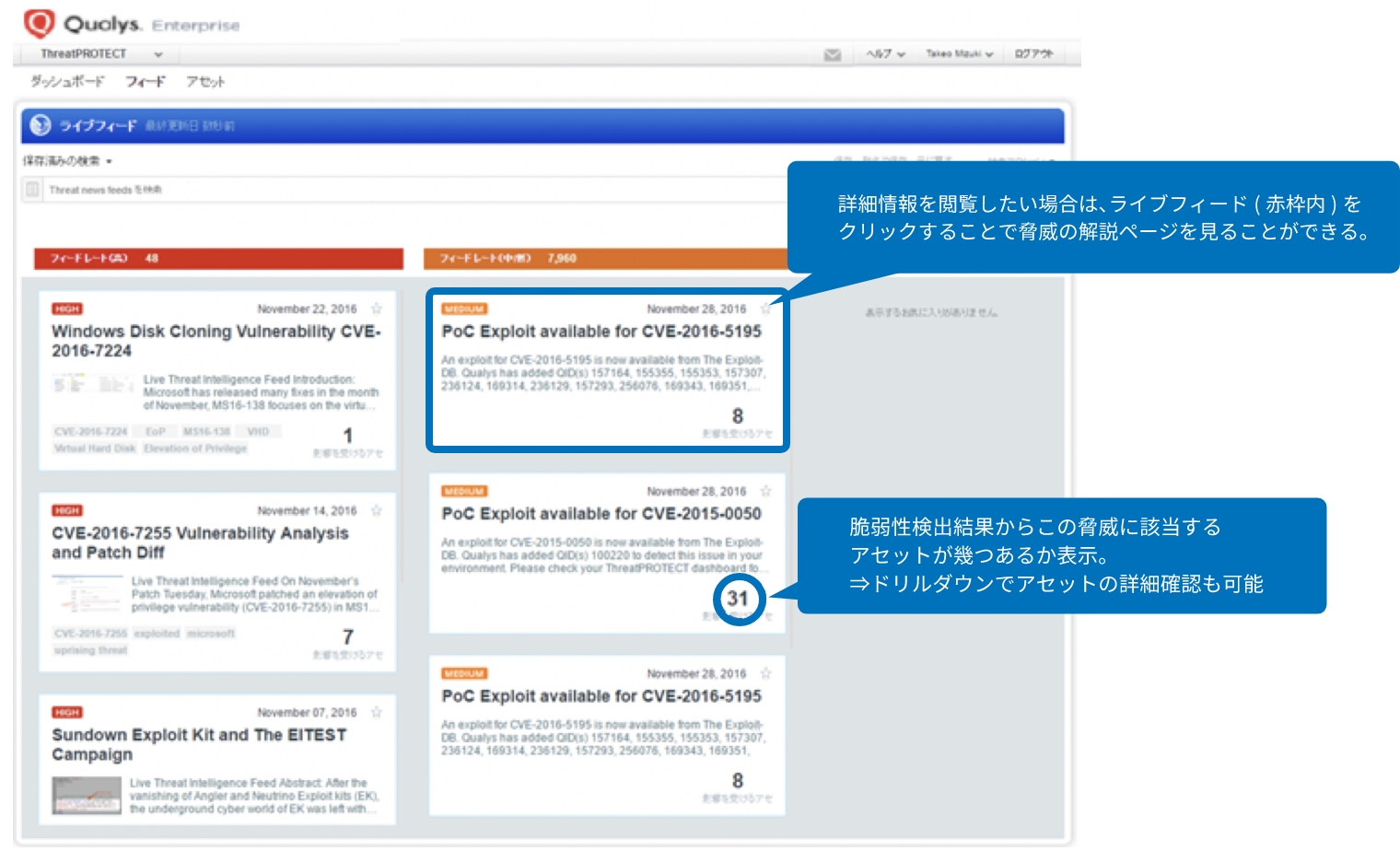The image size is (1400, 851).
Task: Open the PoC Exploit for CVE-2015-0050 title
Action: [x=601, y=513]
